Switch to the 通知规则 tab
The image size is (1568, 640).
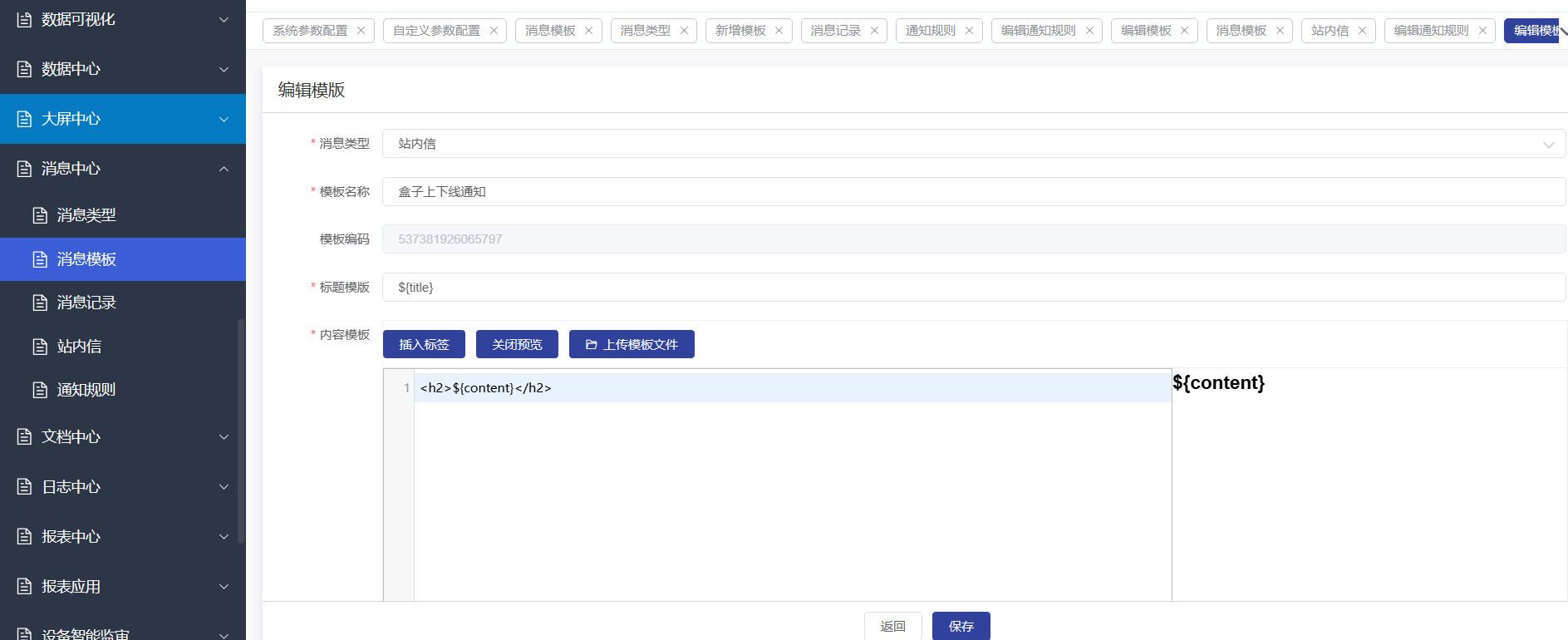930,31
